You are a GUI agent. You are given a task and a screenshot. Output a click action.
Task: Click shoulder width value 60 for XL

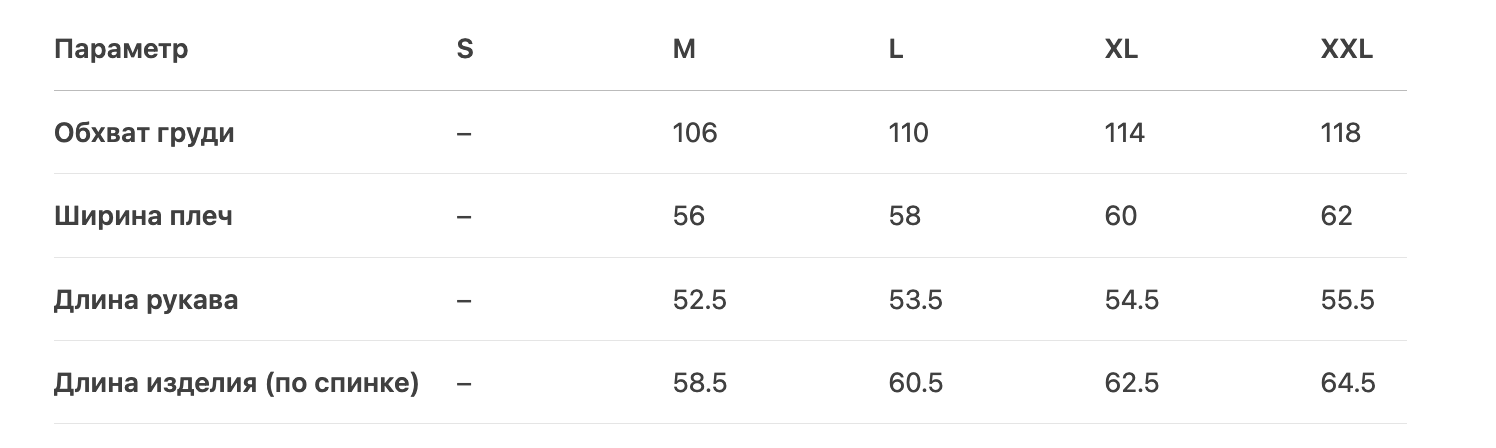[1121, 216]
